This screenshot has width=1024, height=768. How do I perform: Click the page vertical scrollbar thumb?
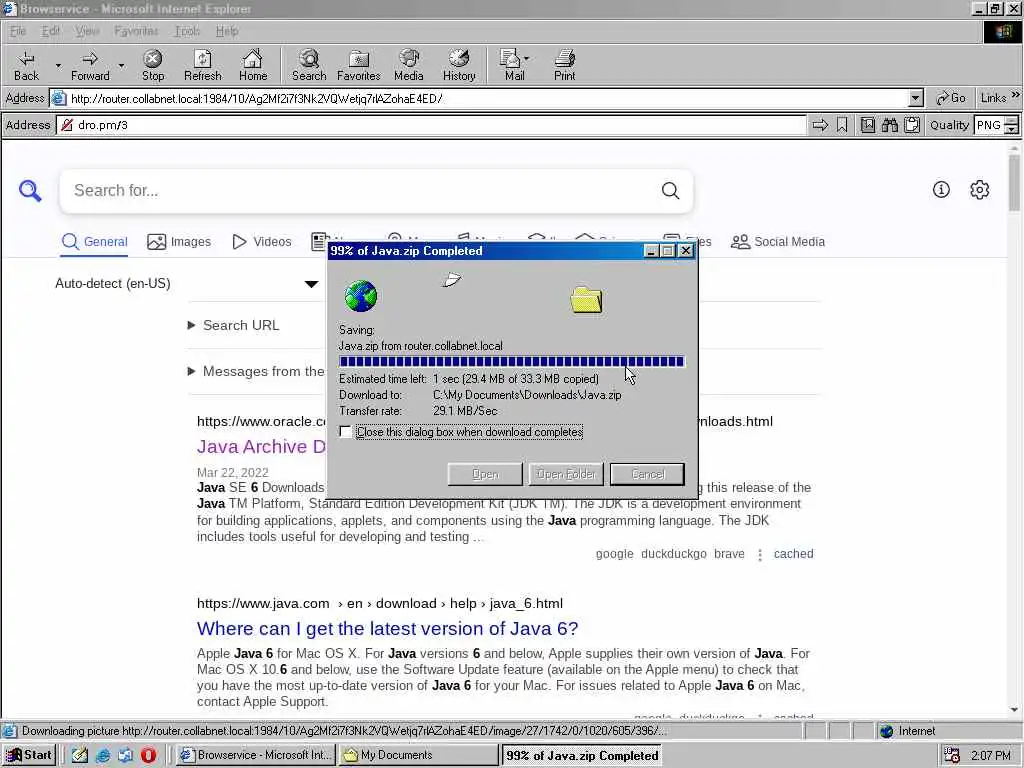click(x=1014, y=183)
